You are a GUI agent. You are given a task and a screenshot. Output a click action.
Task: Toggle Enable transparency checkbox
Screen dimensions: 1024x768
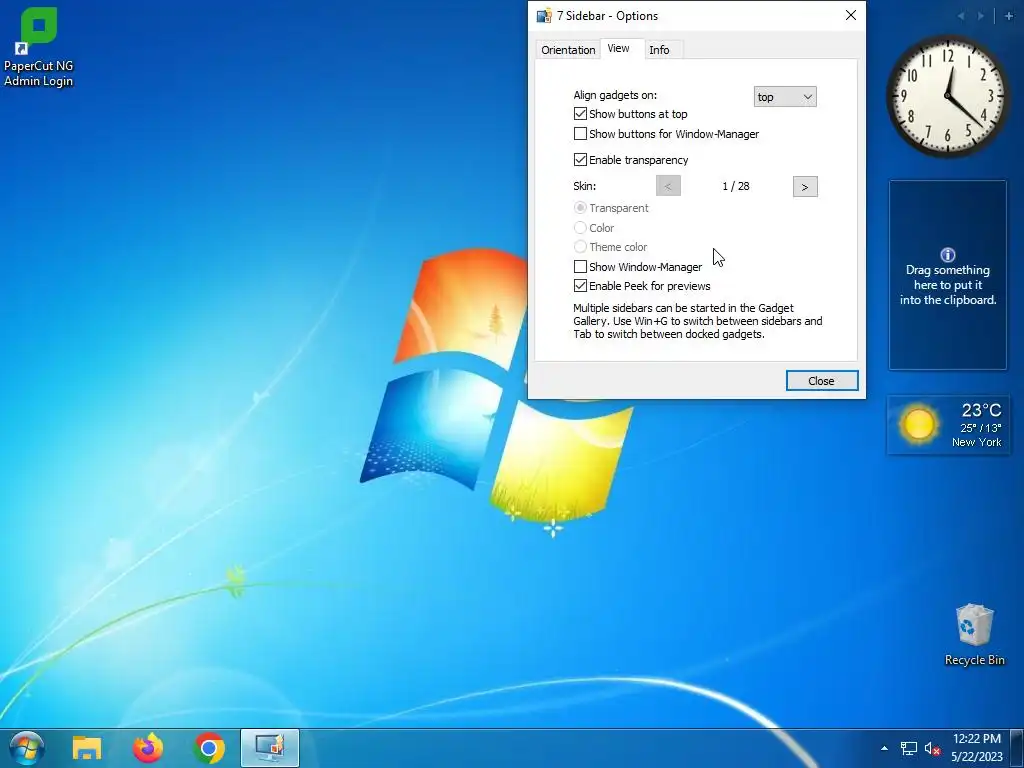tap(580, 159)
